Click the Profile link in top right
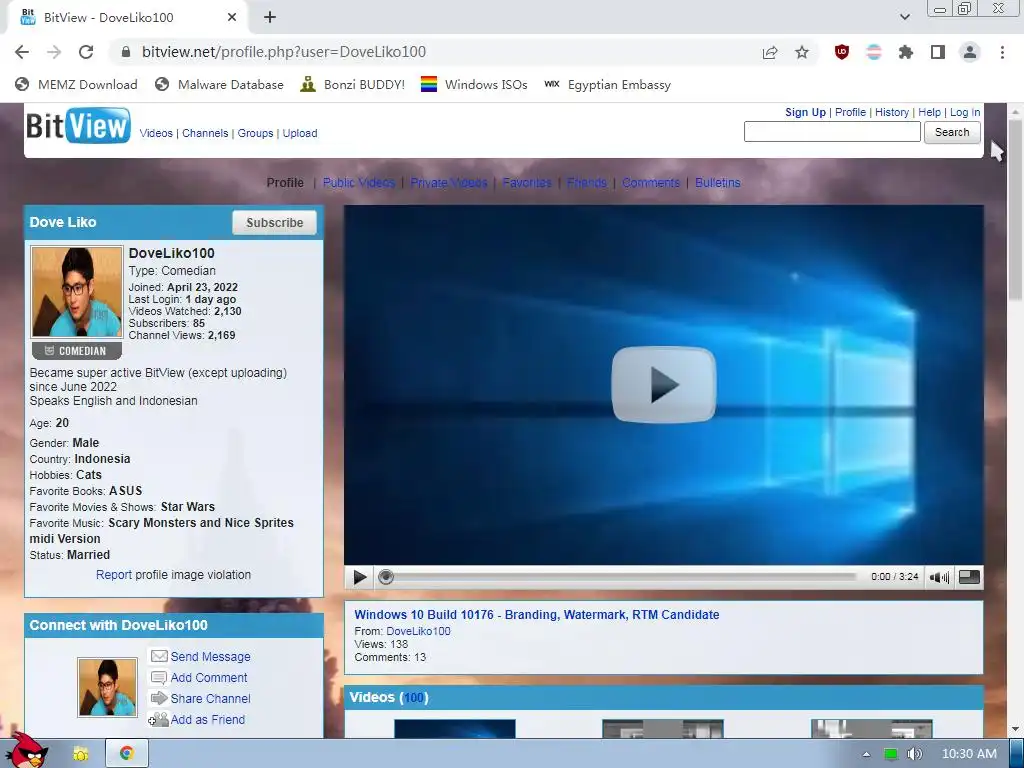 pos(850,112)
